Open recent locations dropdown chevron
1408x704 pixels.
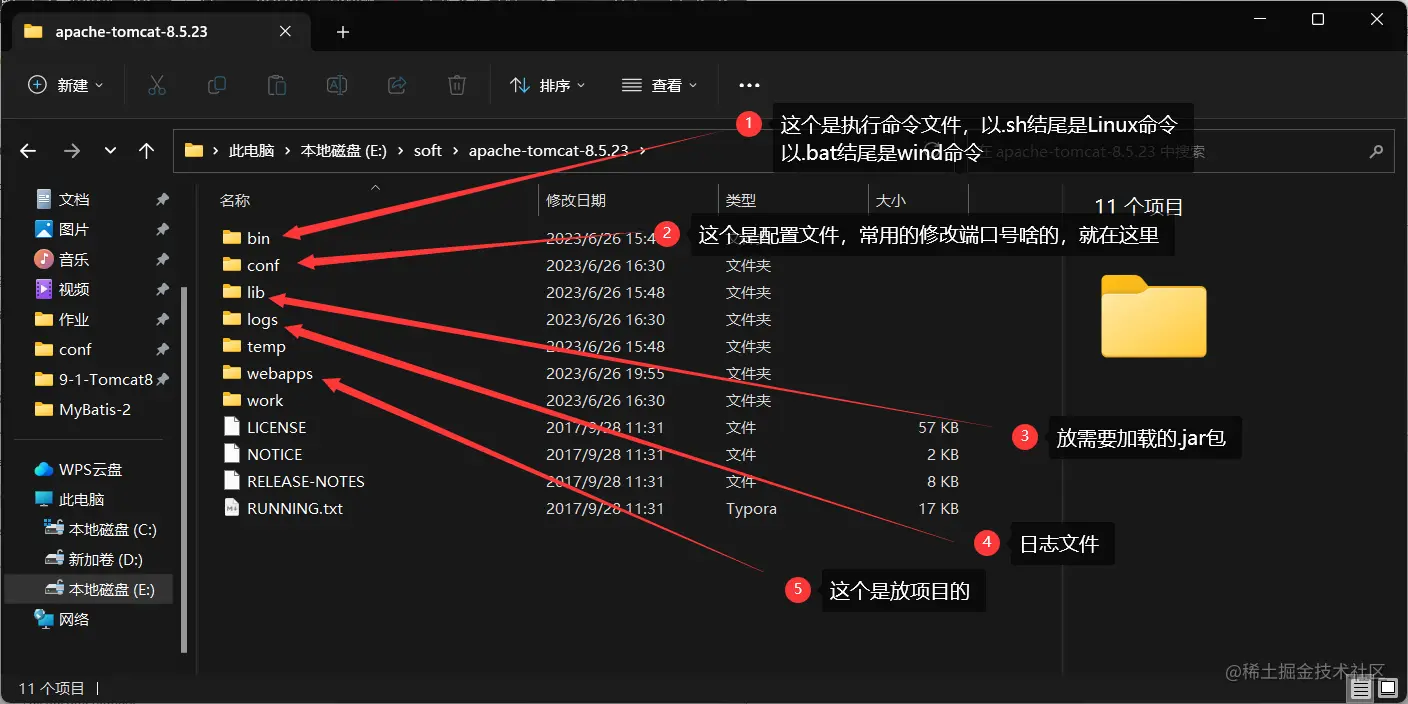[110, 151]
